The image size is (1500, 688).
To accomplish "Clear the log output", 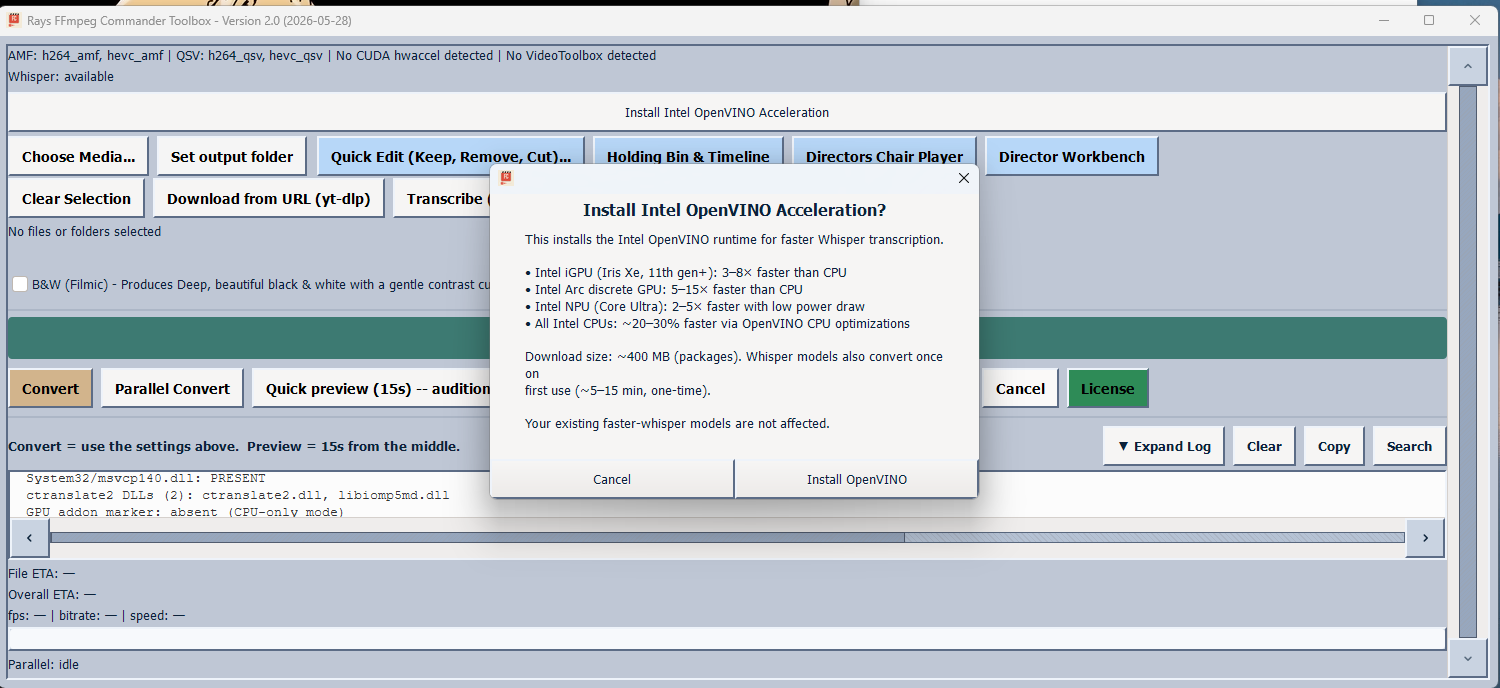I will tap(1264, 446).
